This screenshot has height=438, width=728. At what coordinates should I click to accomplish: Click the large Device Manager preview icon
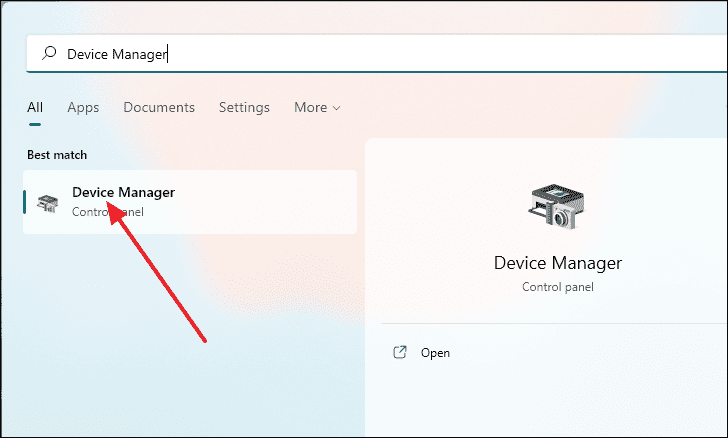pyautogui.click(x=557, y=206)
